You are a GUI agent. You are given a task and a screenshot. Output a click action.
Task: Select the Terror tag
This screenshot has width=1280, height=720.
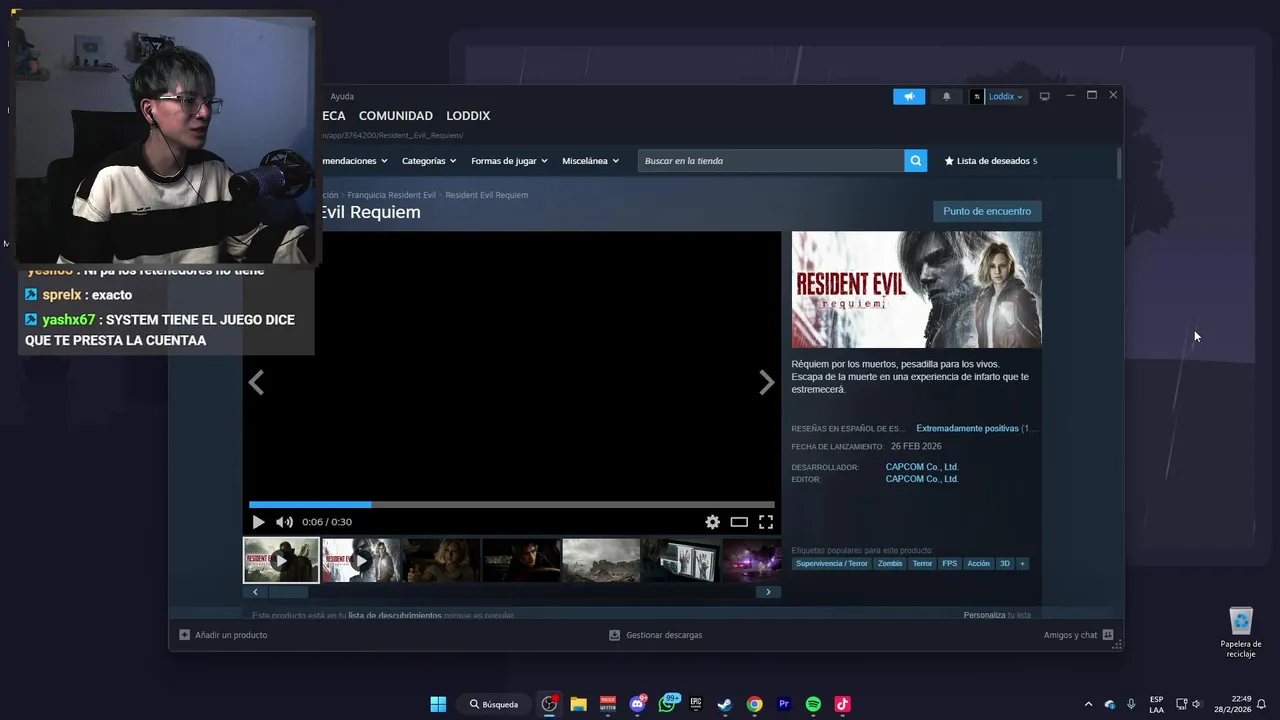[x=922, y=564]
